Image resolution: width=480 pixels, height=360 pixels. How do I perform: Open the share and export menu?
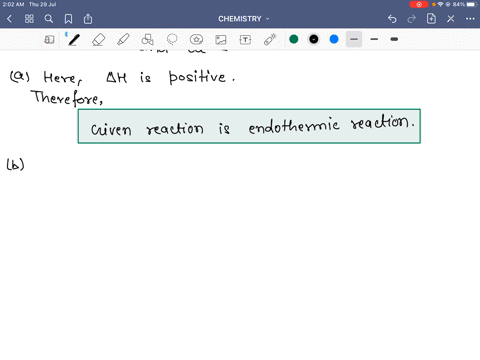click(88, 19)
